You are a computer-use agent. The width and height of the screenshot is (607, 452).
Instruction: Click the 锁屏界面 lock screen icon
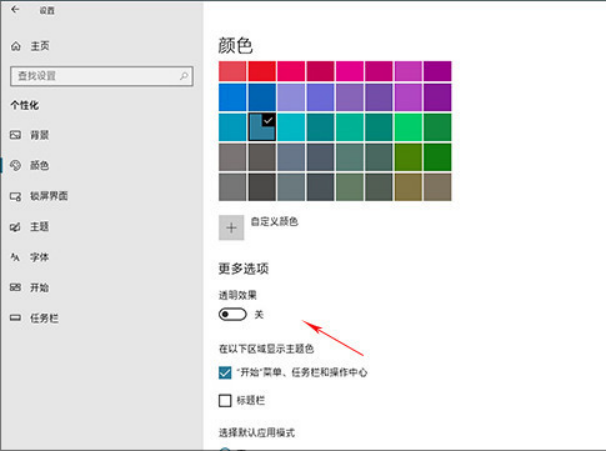15,196
